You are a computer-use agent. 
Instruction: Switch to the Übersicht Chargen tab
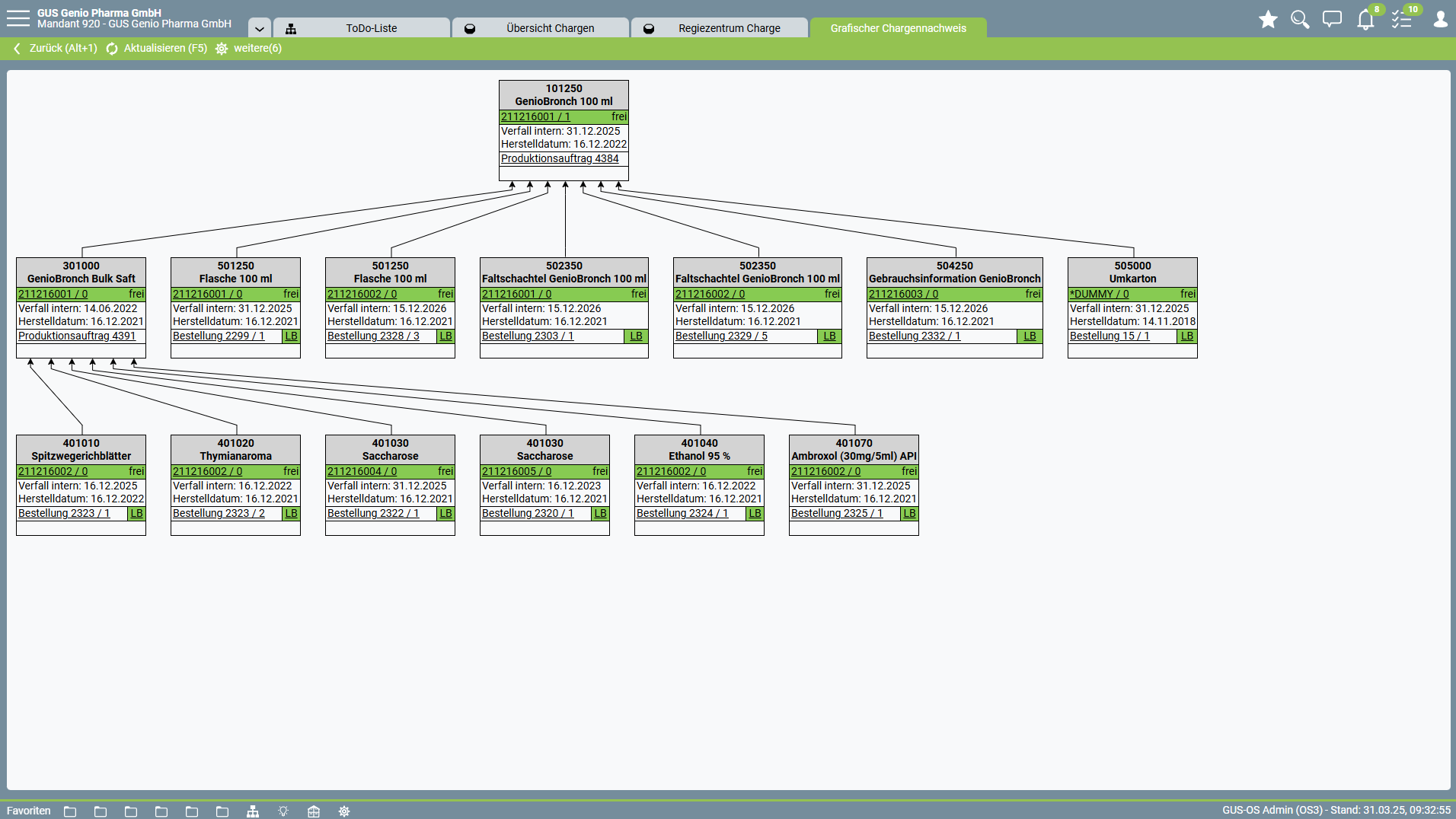point(541,28)
